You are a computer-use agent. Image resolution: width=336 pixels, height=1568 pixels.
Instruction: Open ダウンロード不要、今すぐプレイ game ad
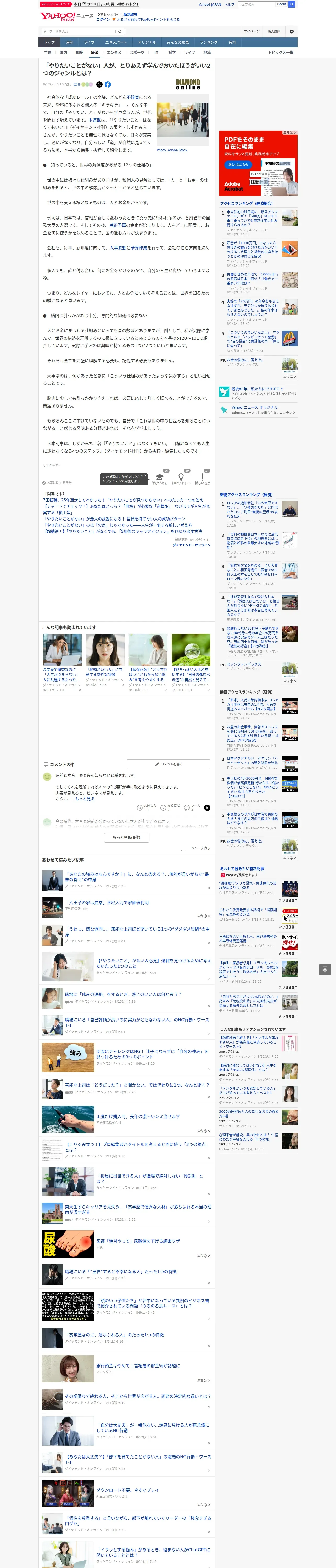coord(127,1490)
